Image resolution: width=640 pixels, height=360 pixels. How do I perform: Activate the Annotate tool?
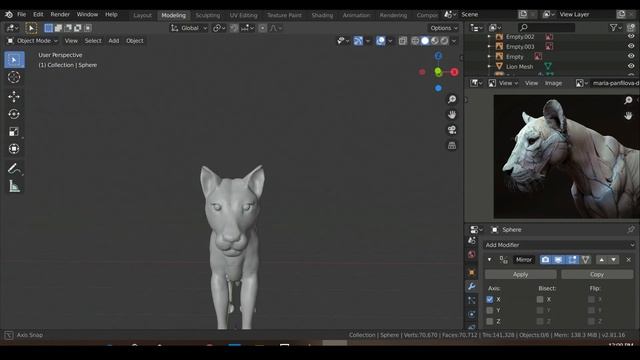pos(14,168)
